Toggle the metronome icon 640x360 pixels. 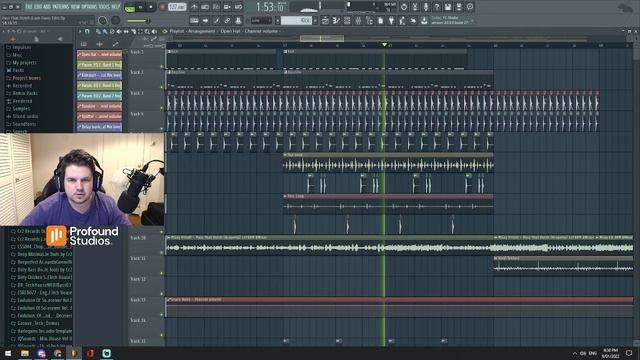pos(194,7)
